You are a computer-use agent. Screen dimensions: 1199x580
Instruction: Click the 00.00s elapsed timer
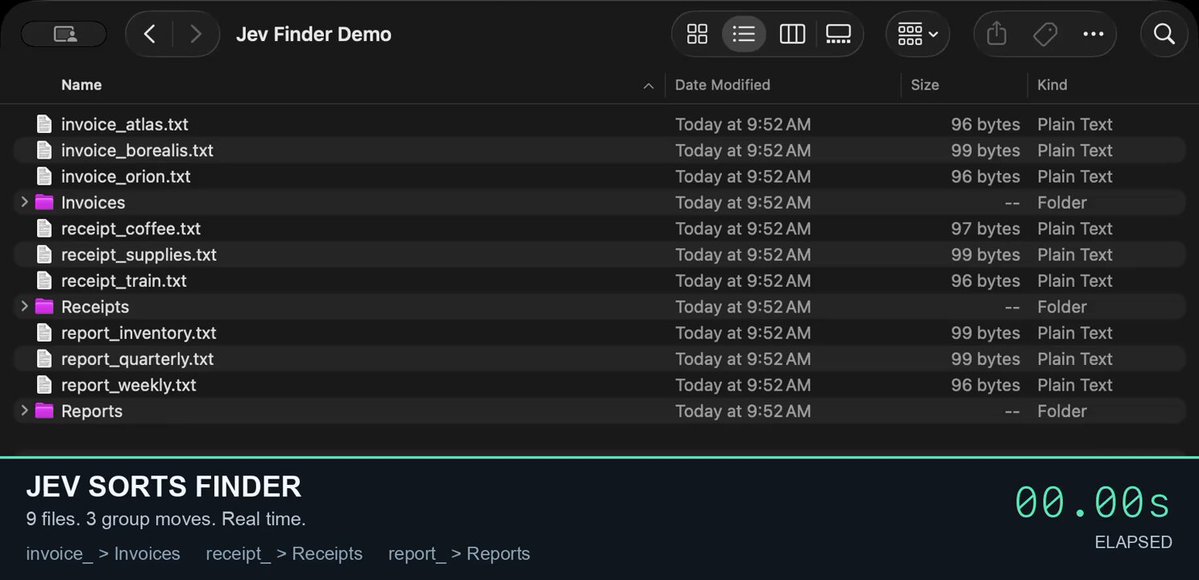[x=1092, y=503]
